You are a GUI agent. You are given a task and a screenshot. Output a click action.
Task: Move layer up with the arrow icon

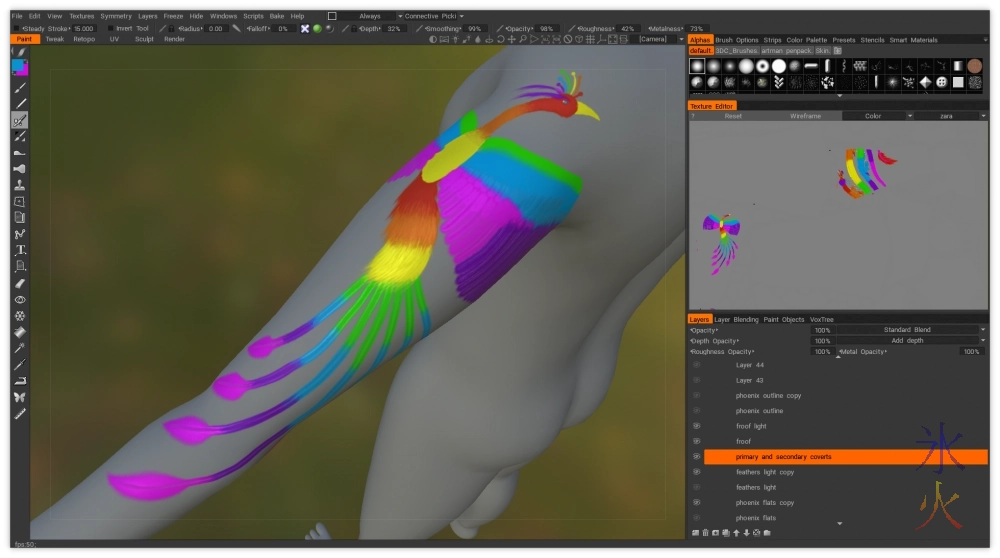(x=736, y=532)
